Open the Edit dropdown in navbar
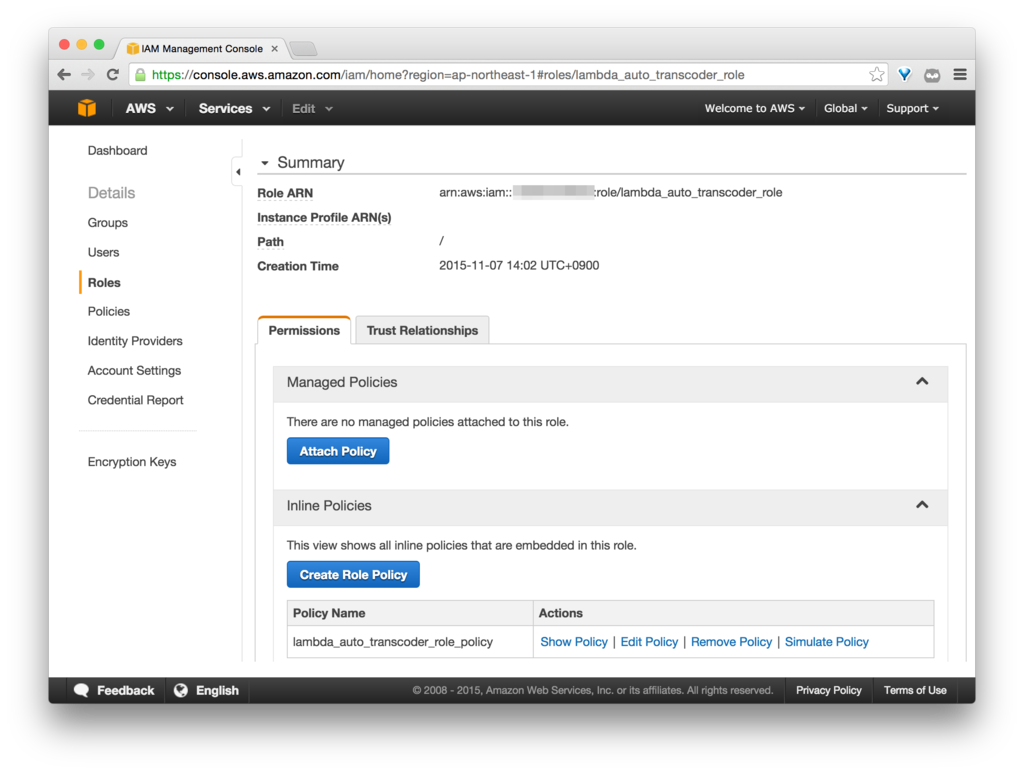Screen dimensions: 1024x773 (312, 108)
